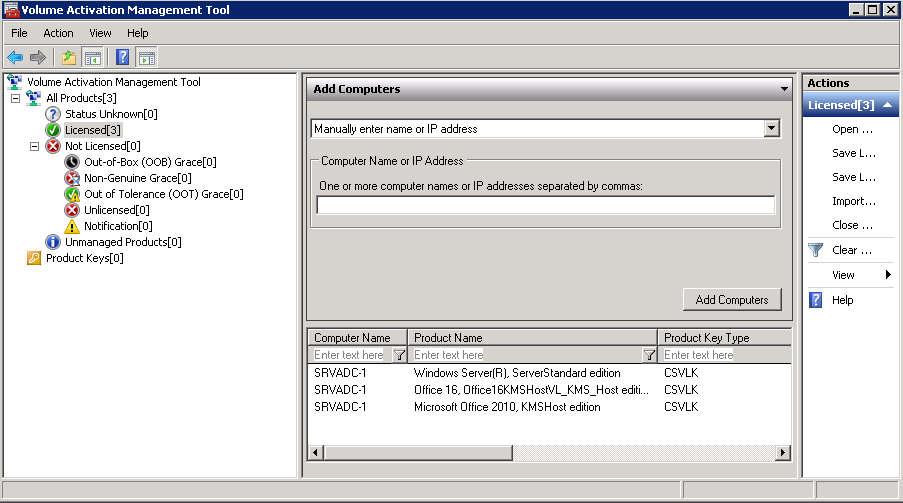Select Status Unknown[0] tree item
Image resolution: width=903 pixels, height=503 pixels.
[111, 114]
